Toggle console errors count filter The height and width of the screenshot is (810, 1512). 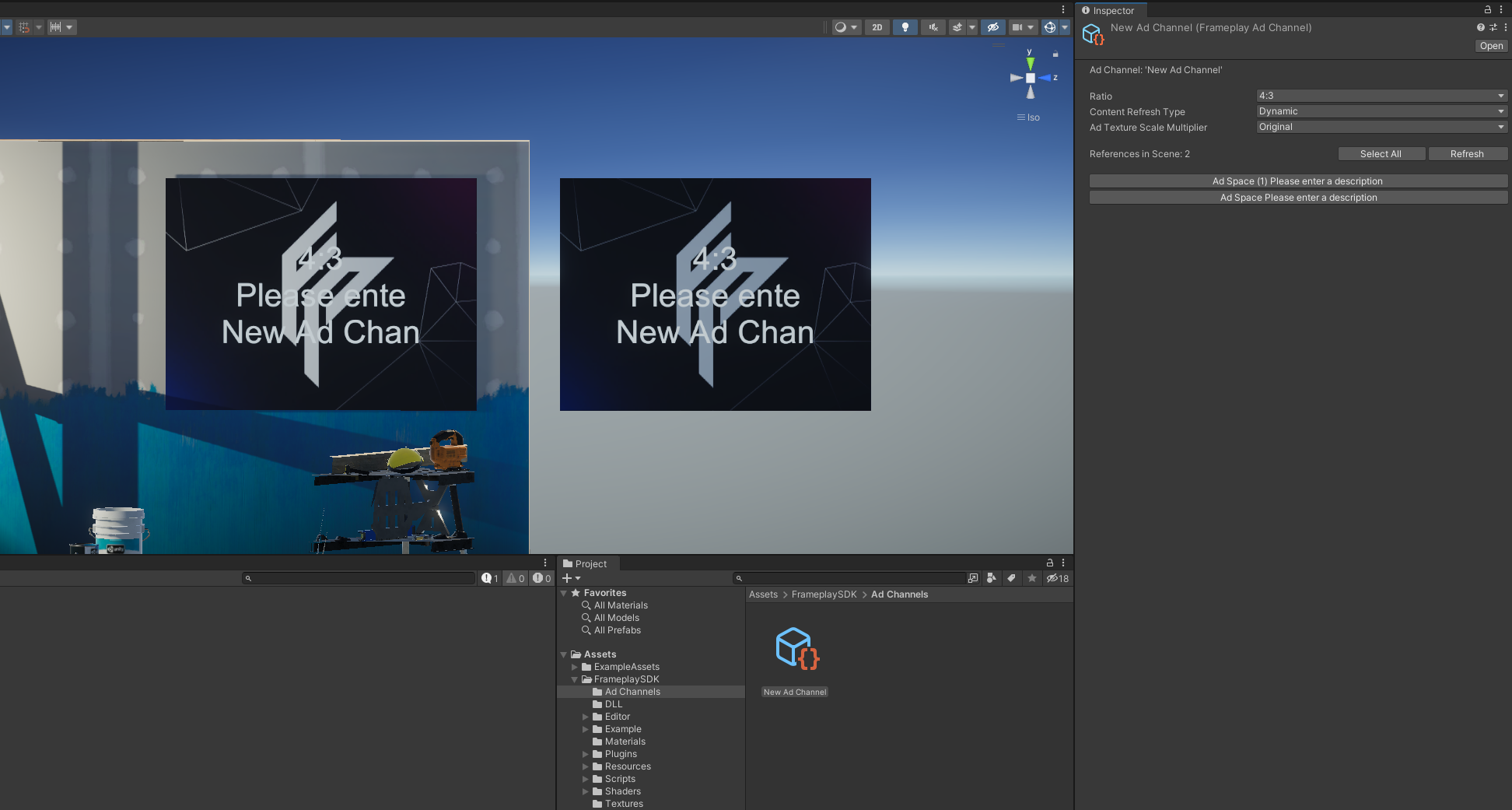541,578
